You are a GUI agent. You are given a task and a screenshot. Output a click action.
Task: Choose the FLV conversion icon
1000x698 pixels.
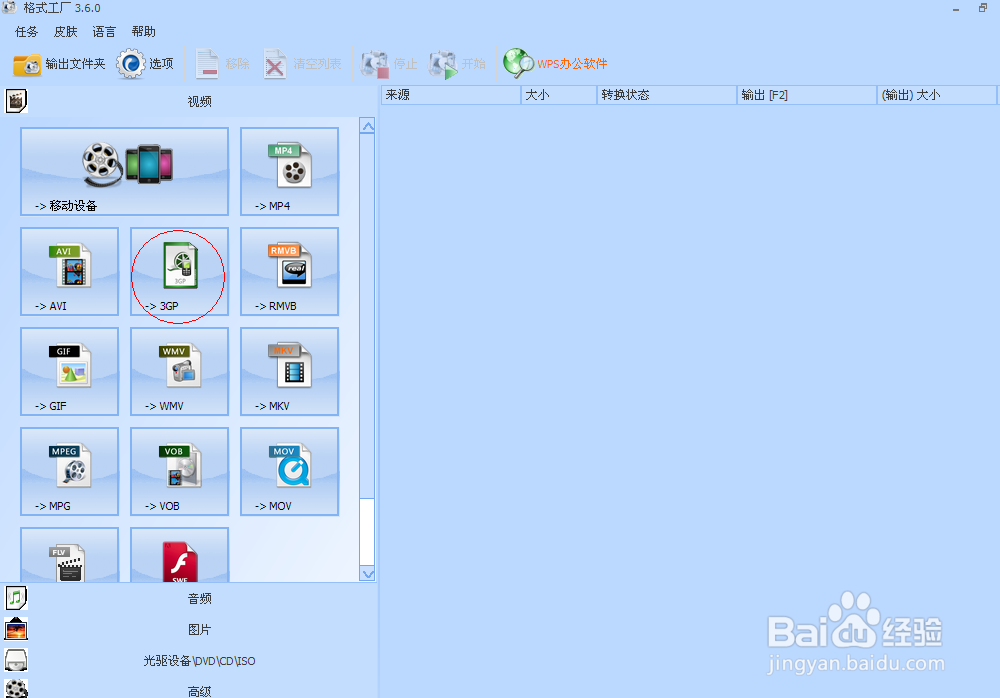point(70,555)
